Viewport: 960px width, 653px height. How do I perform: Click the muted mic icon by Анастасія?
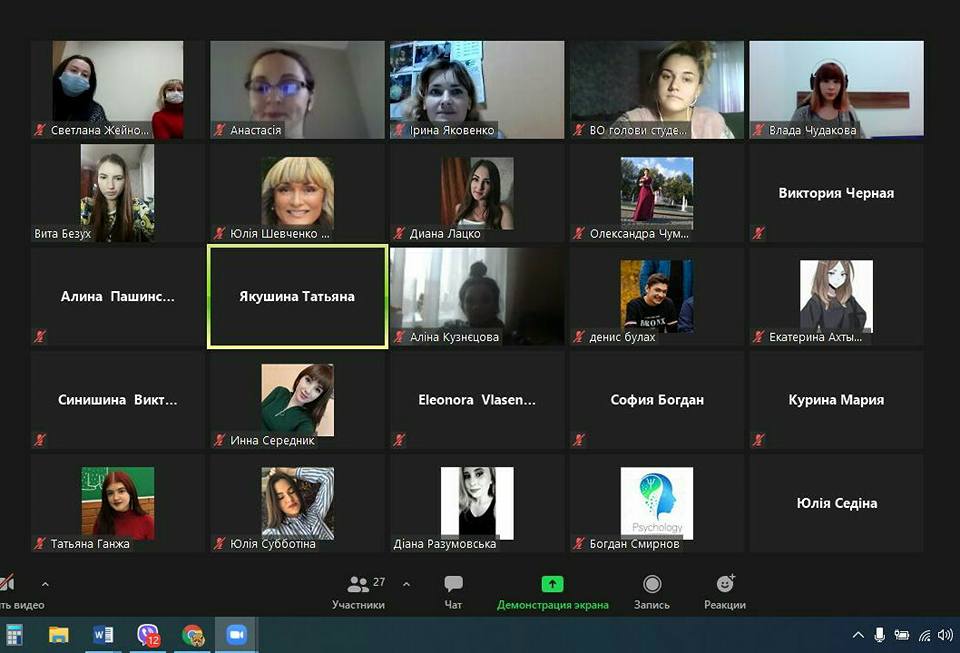(220, 130)
